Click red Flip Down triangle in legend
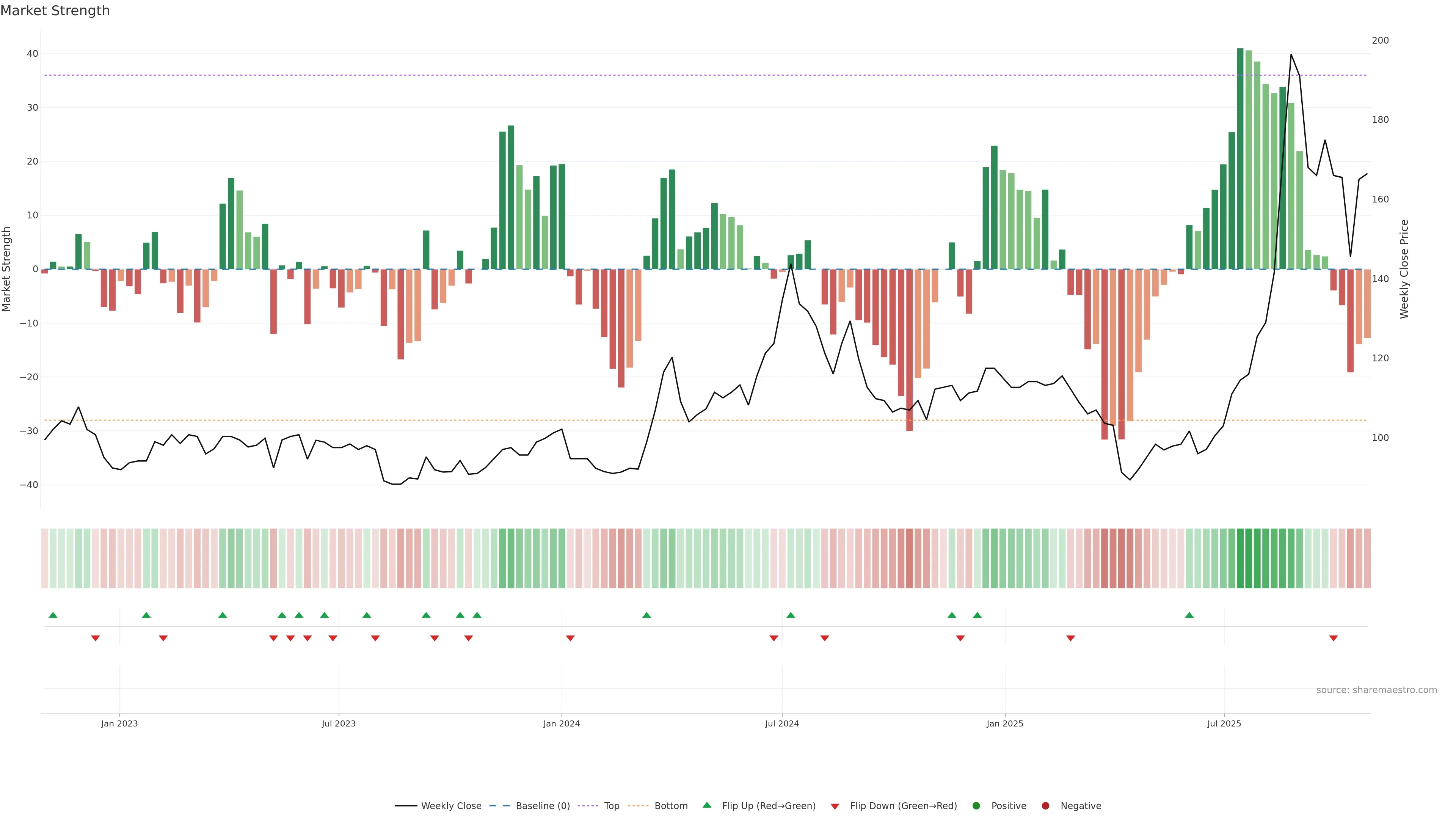This screenshot has height=819, width=1456. tap(835, 806)
